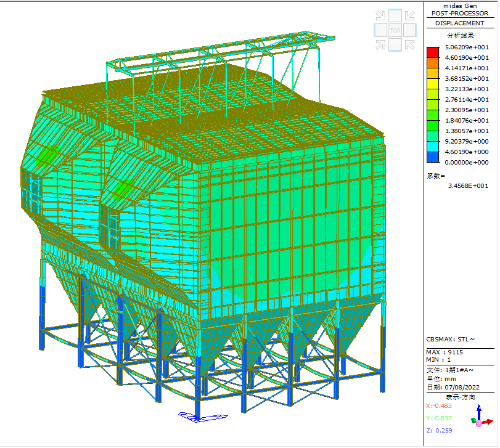Click the CBSMAX: STL load combination label
The image size is (500, 448).
click(x=450, y=340)
